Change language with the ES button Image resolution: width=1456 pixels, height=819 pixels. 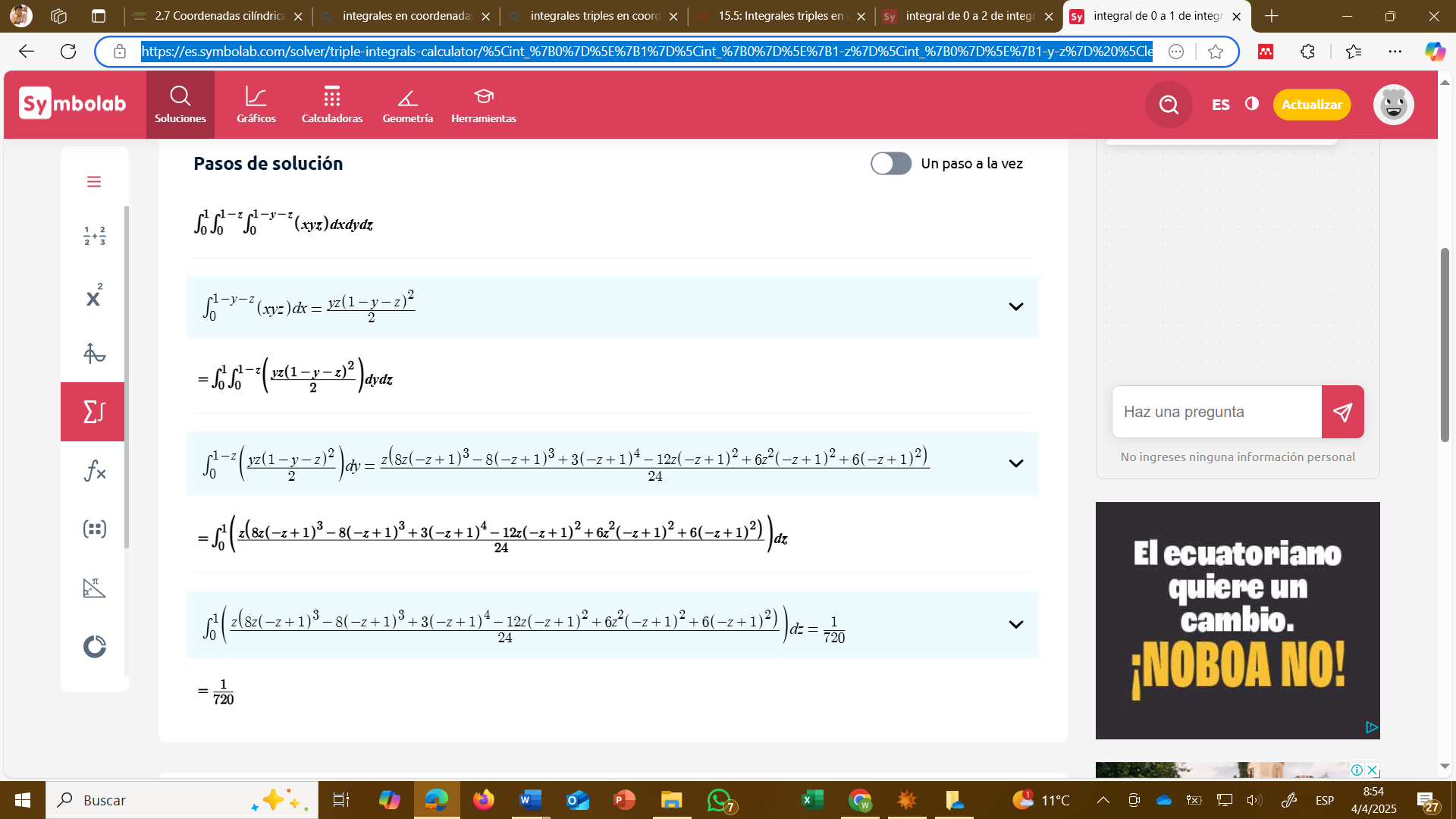click(1220, 105)
